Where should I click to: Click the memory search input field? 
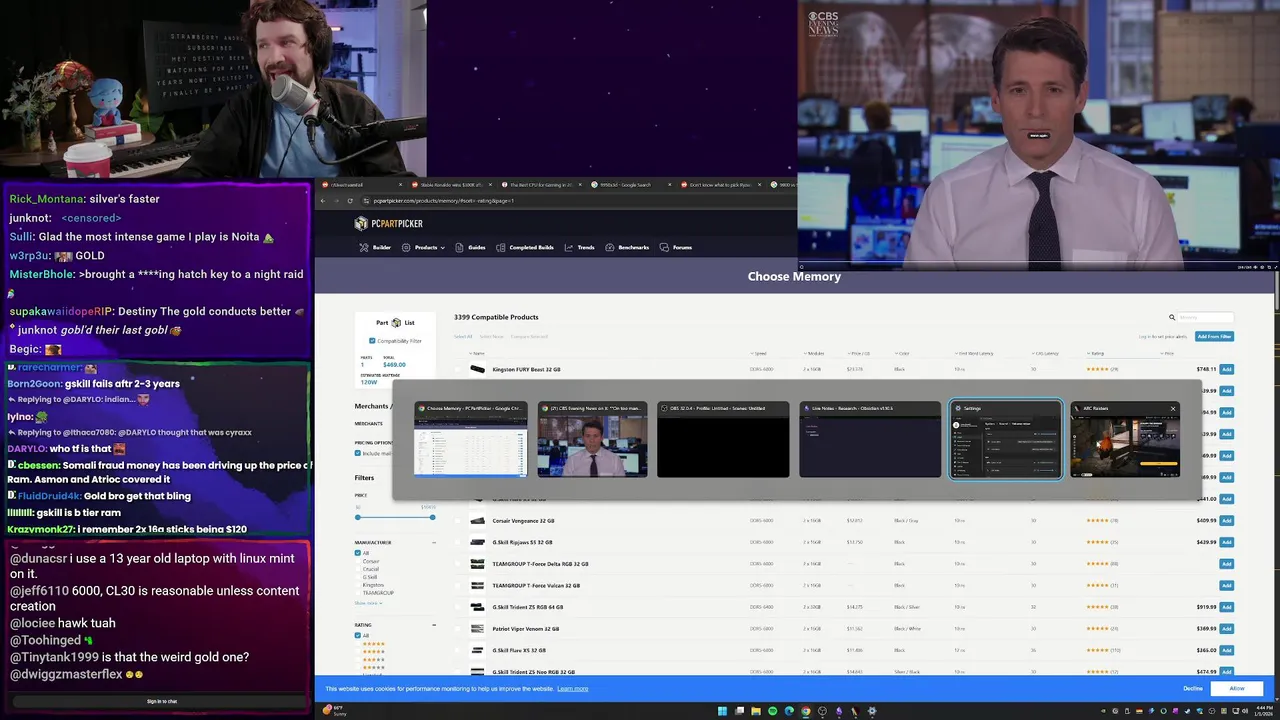pyautogui.click(x=1206, y=317)
